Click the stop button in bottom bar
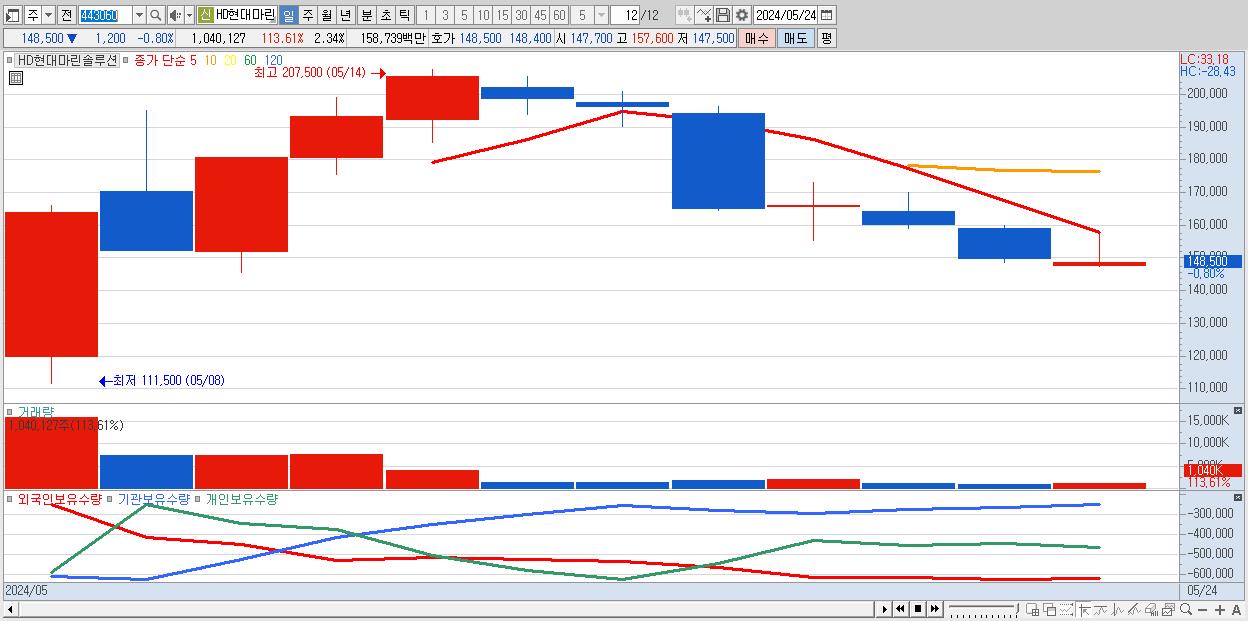The height and width of the screenshot is (621, 1248). 917,609
